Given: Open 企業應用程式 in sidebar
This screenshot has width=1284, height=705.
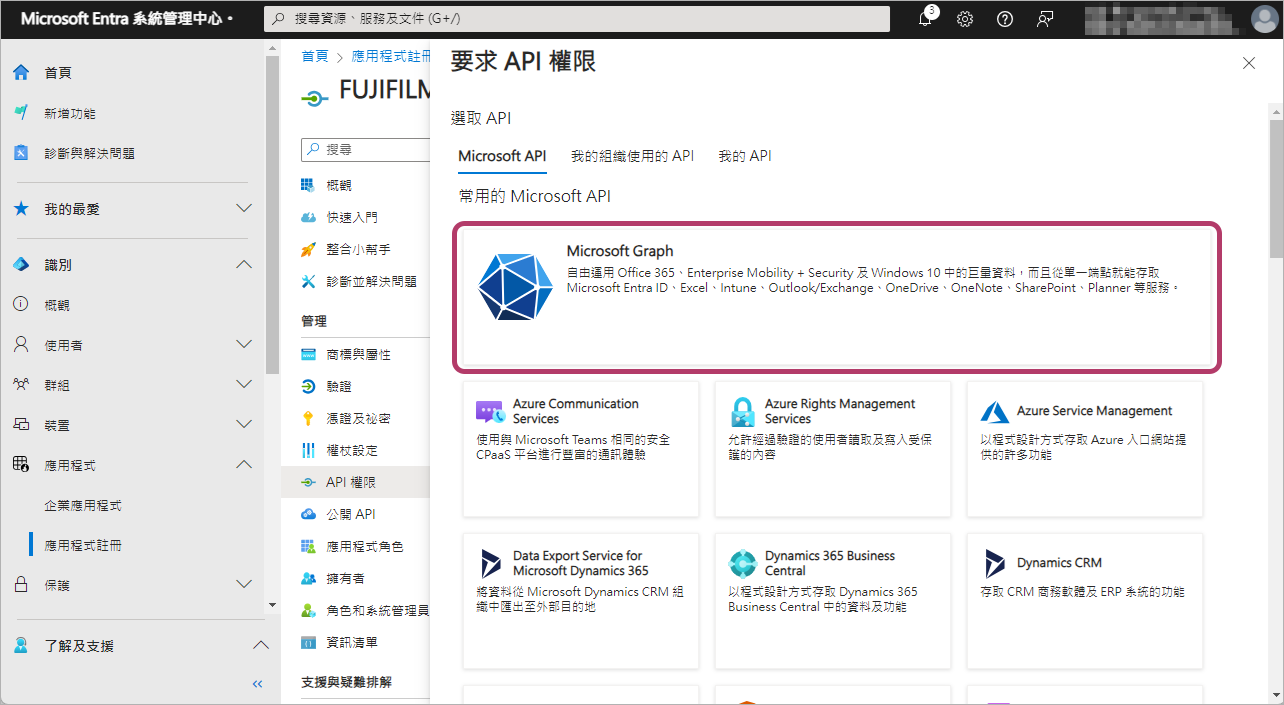Looking at the screenshot, I should pyautogui.click(x=83, y=505).
